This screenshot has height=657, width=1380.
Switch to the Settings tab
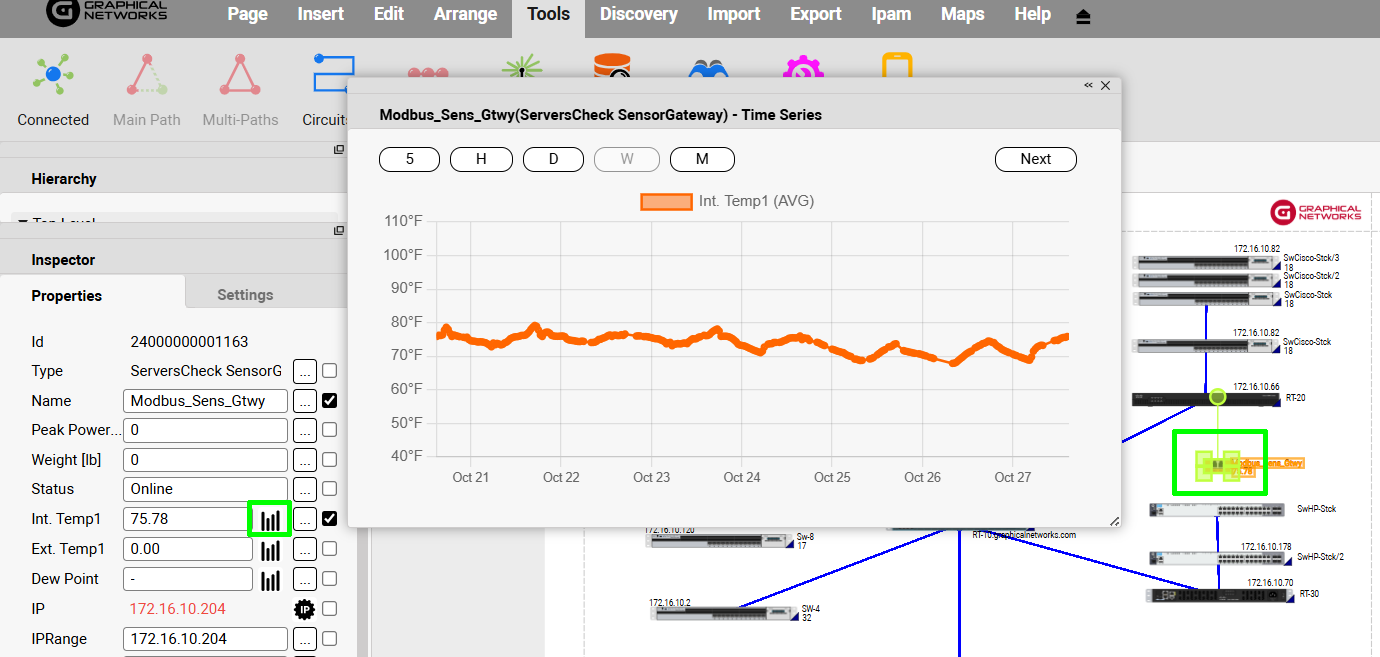(x=245, y=295)
